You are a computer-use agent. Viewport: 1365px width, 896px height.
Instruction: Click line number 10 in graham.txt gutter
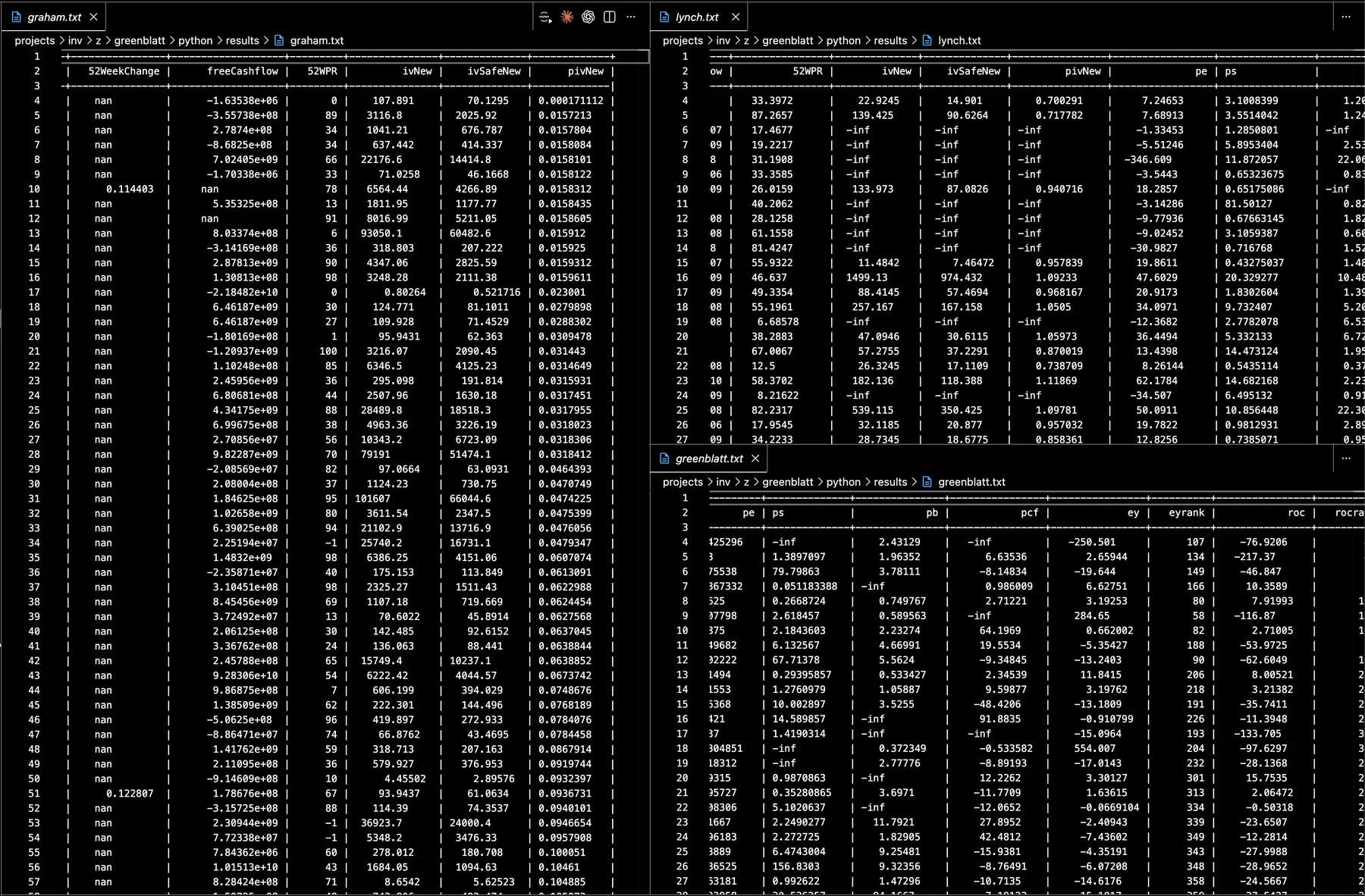click(34, 190)
